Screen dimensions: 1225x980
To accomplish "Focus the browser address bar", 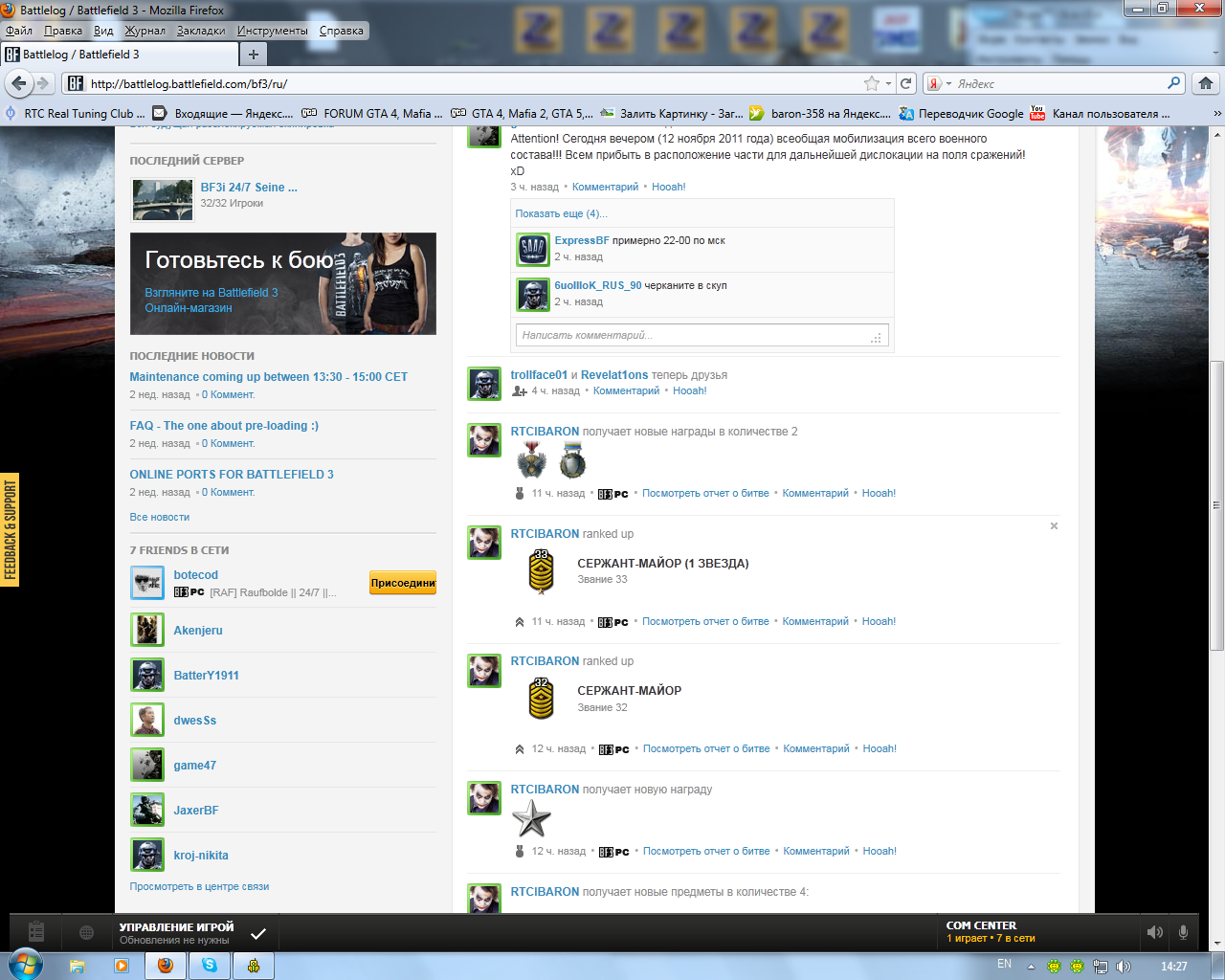I will click(x=474, y=83).
